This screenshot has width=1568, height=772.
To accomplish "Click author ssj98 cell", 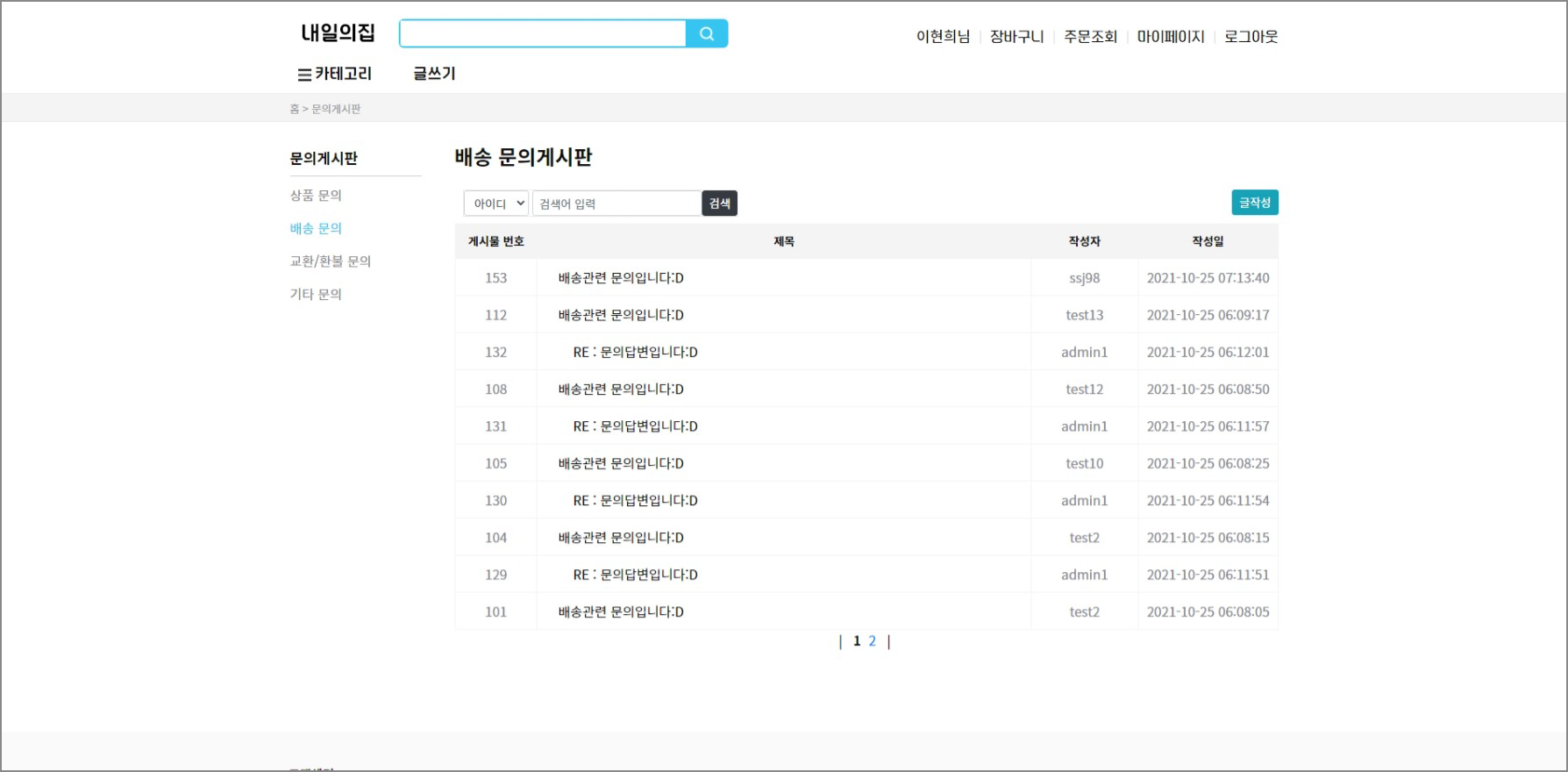I will tap(1085, 278).
